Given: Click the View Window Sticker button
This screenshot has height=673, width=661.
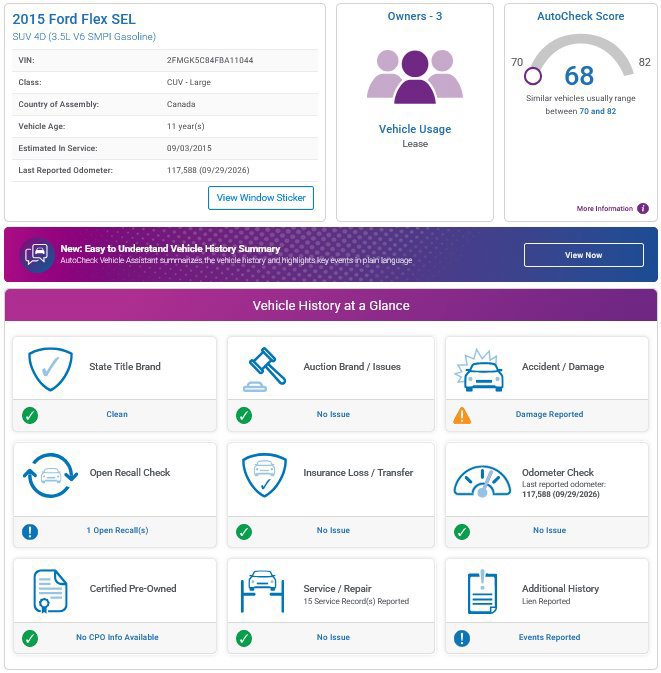Looking at the screenshot, I should pos(261,198).
